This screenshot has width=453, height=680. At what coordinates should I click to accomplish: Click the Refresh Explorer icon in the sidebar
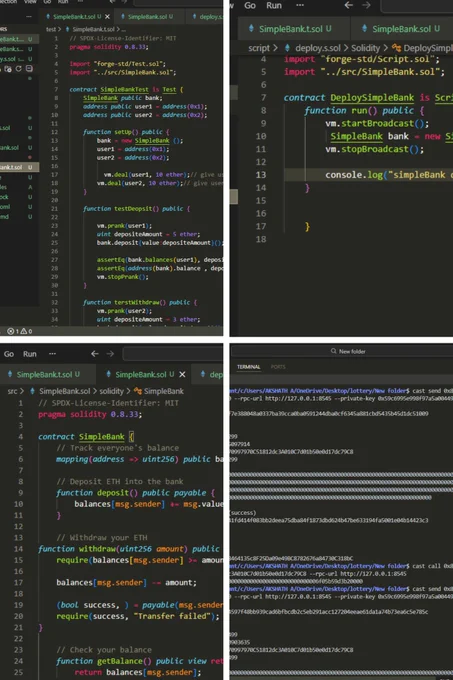18,69
